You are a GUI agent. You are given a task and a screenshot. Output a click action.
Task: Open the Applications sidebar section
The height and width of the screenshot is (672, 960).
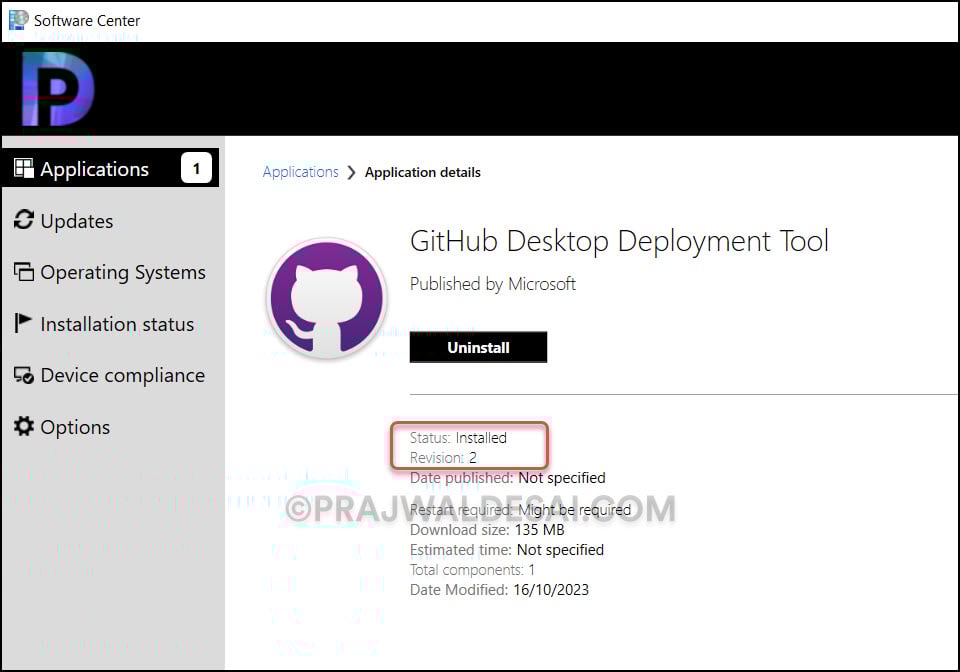click(x=111, y=168)
